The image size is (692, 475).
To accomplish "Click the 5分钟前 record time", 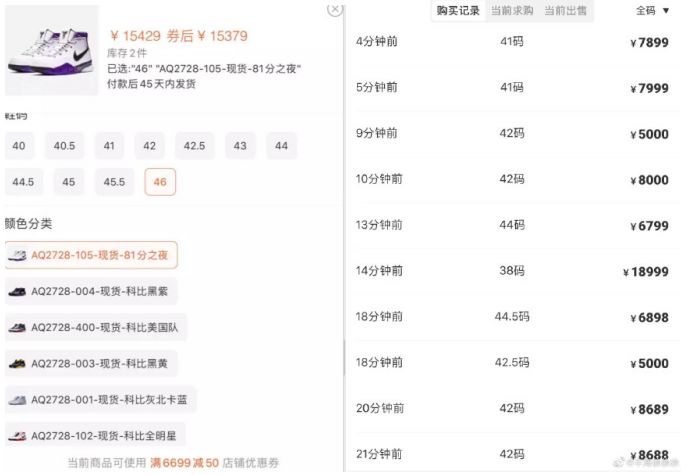I will pos(377,87).
